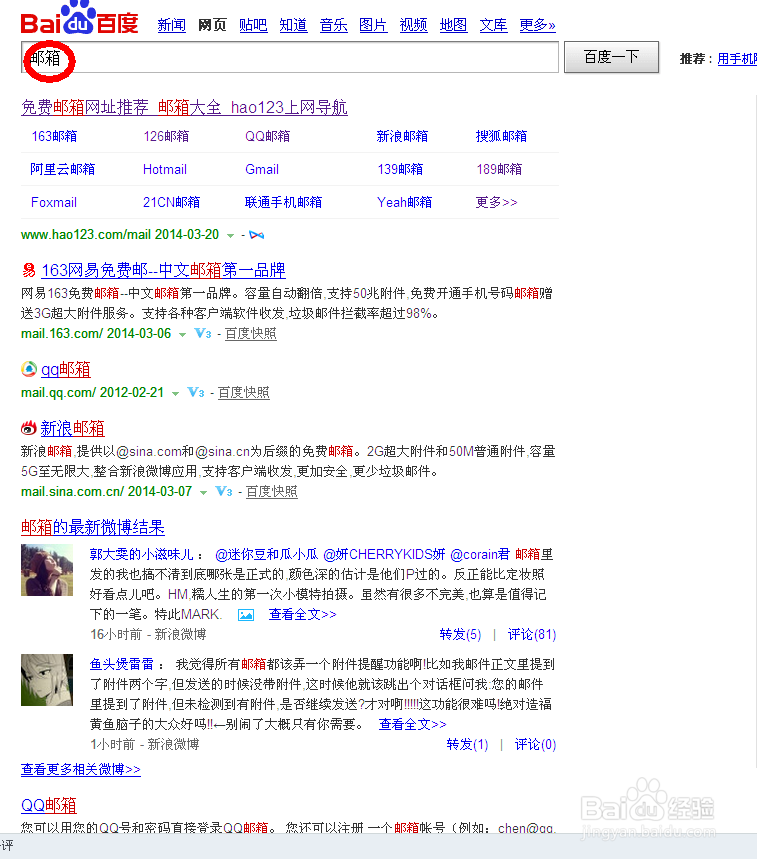Open 126邮箱 quick link
The image size is (757, 859).
pos(166,136)
